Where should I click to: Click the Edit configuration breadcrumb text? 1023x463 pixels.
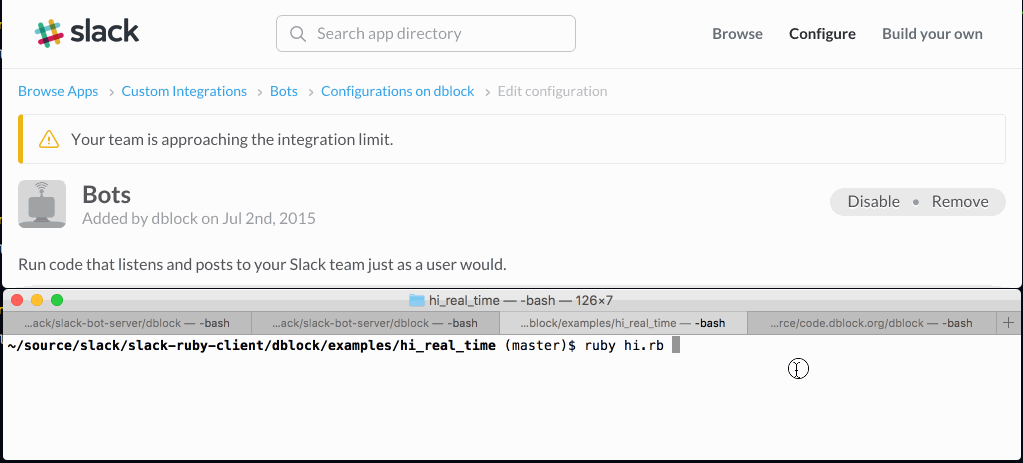click(552, 91)
